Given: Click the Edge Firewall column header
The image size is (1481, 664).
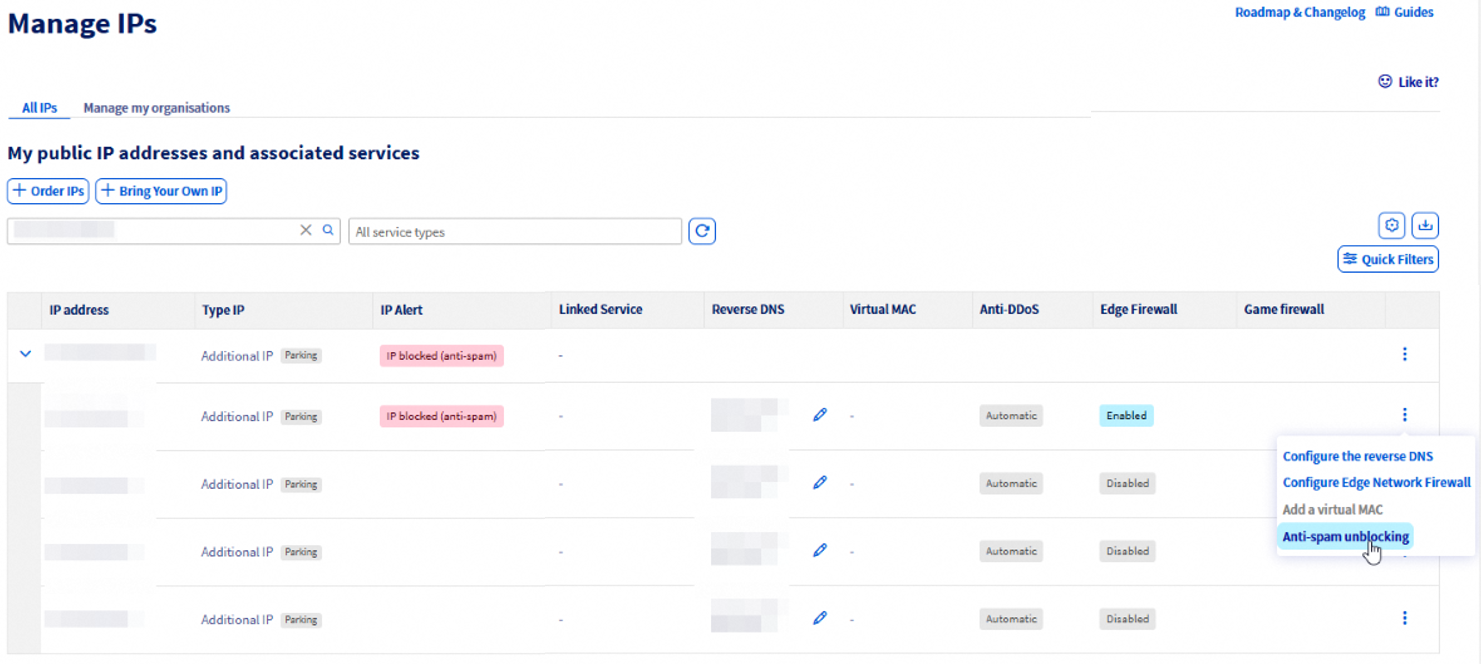Looking at the screenshot, I should 1139,310.
